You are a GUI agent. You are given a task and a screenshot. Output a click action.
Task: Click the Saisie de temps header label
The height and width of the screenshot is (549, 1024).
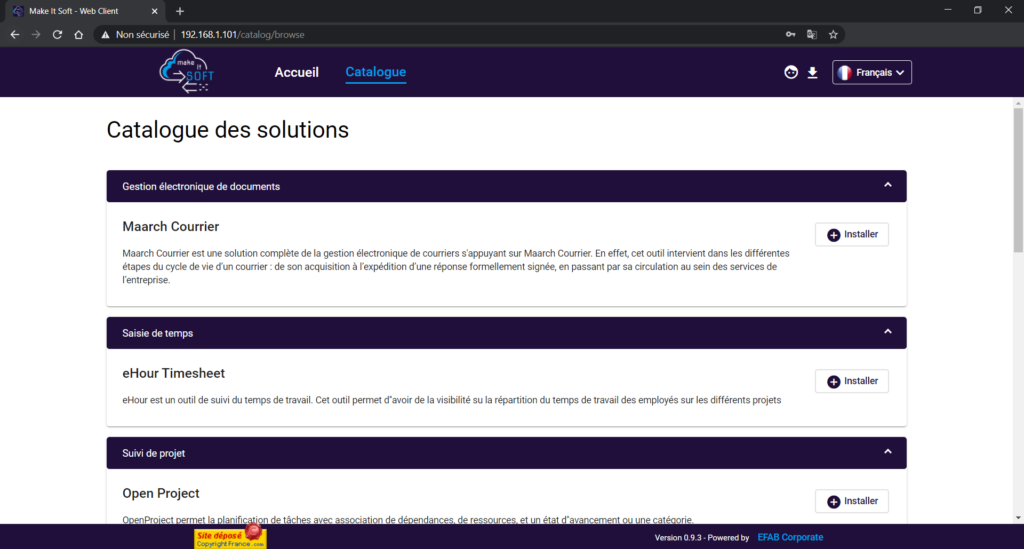157,334
